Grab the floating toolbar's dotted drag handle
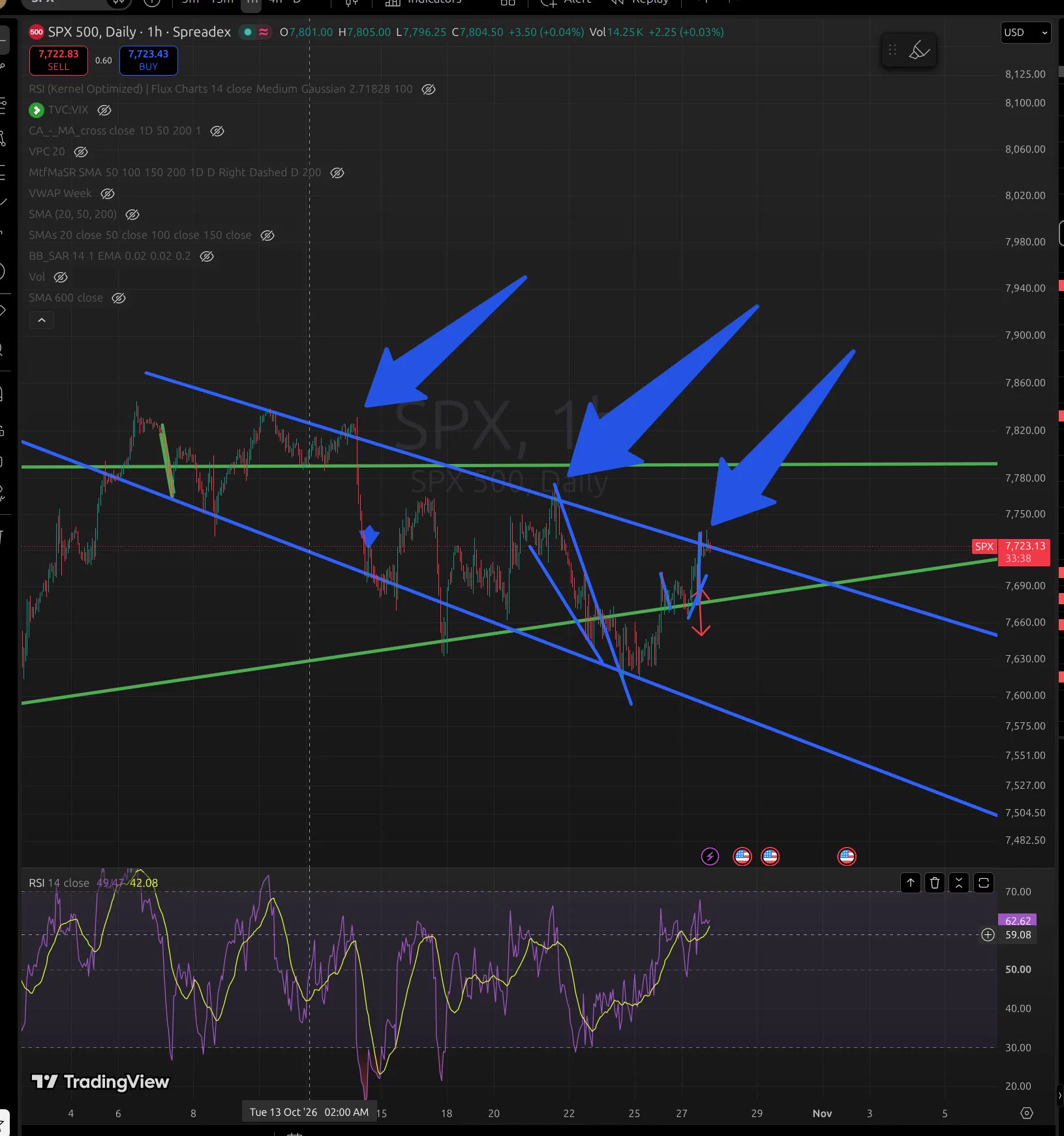 892,50
